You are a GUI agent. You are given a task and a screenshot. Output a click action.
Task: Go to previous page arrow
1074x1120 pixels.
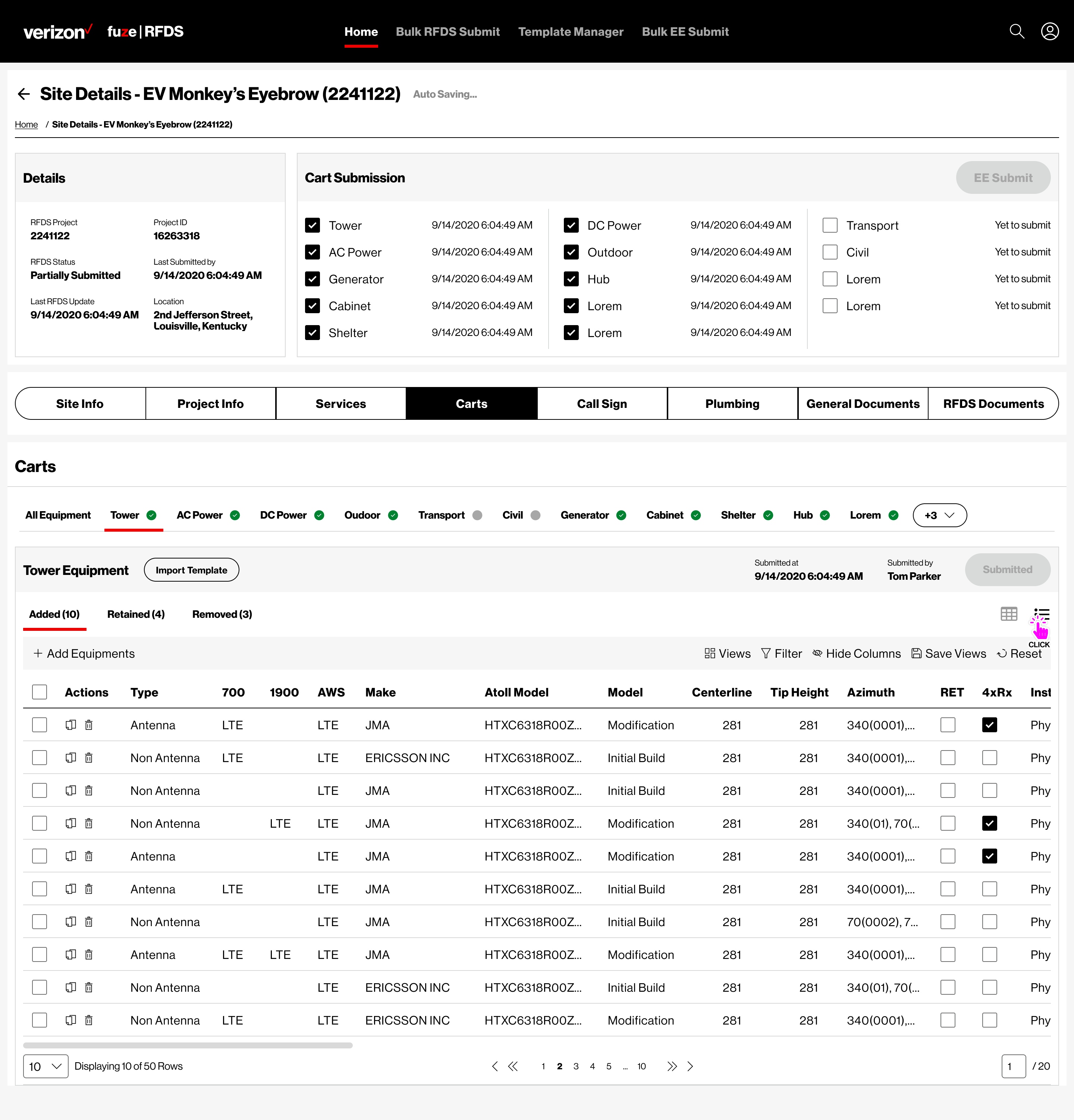point(495,1066)
